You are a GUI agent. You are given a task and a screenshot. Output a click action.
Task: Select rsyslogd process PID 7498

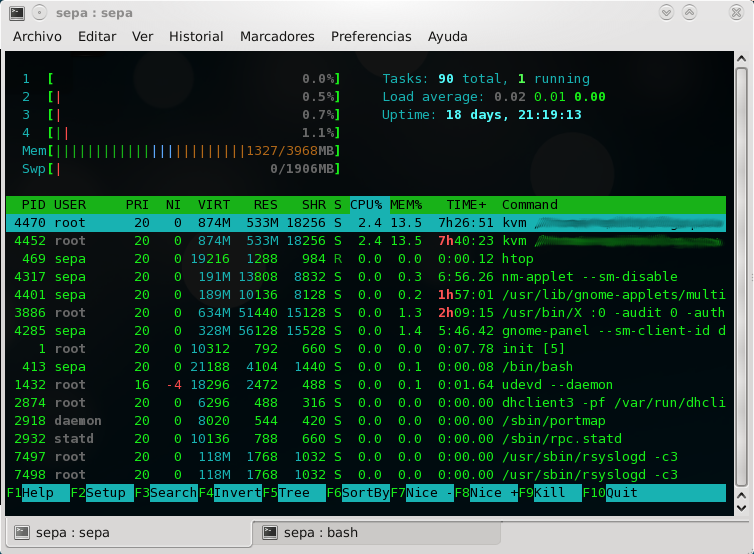(366, 475)
